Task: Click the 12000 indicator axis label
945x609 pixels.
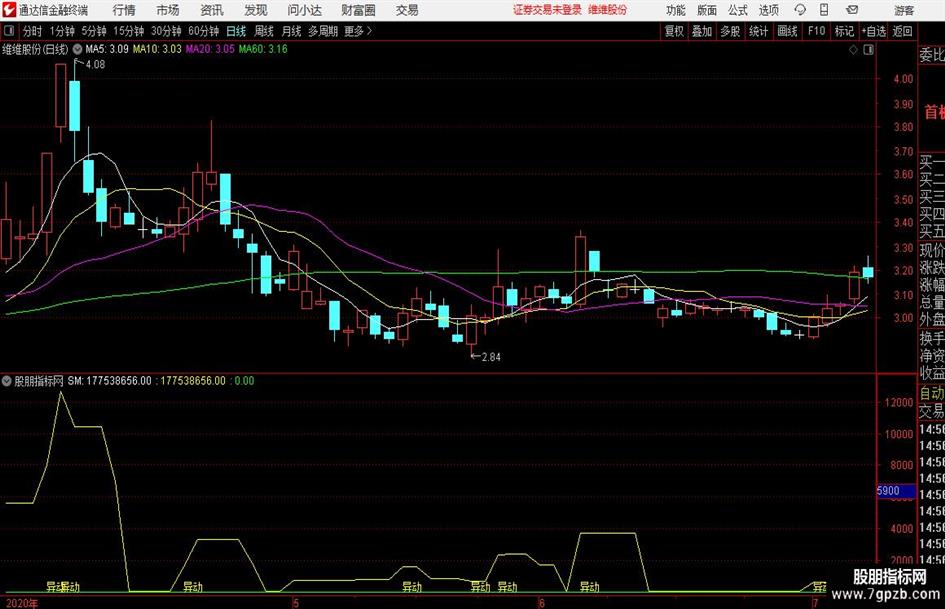Action: pos(899,402)
